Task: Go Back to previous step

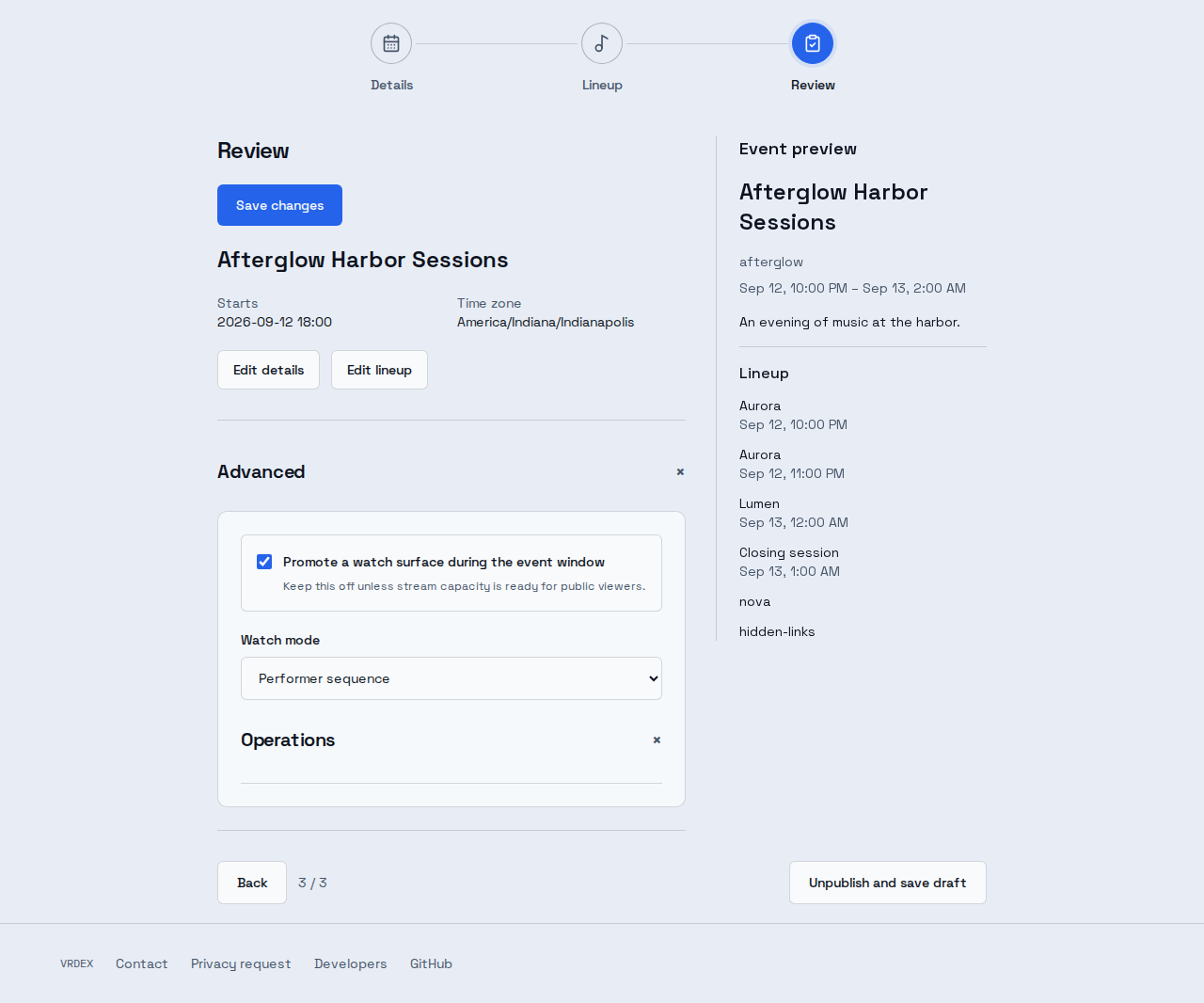Action: (x=252, y=883)
